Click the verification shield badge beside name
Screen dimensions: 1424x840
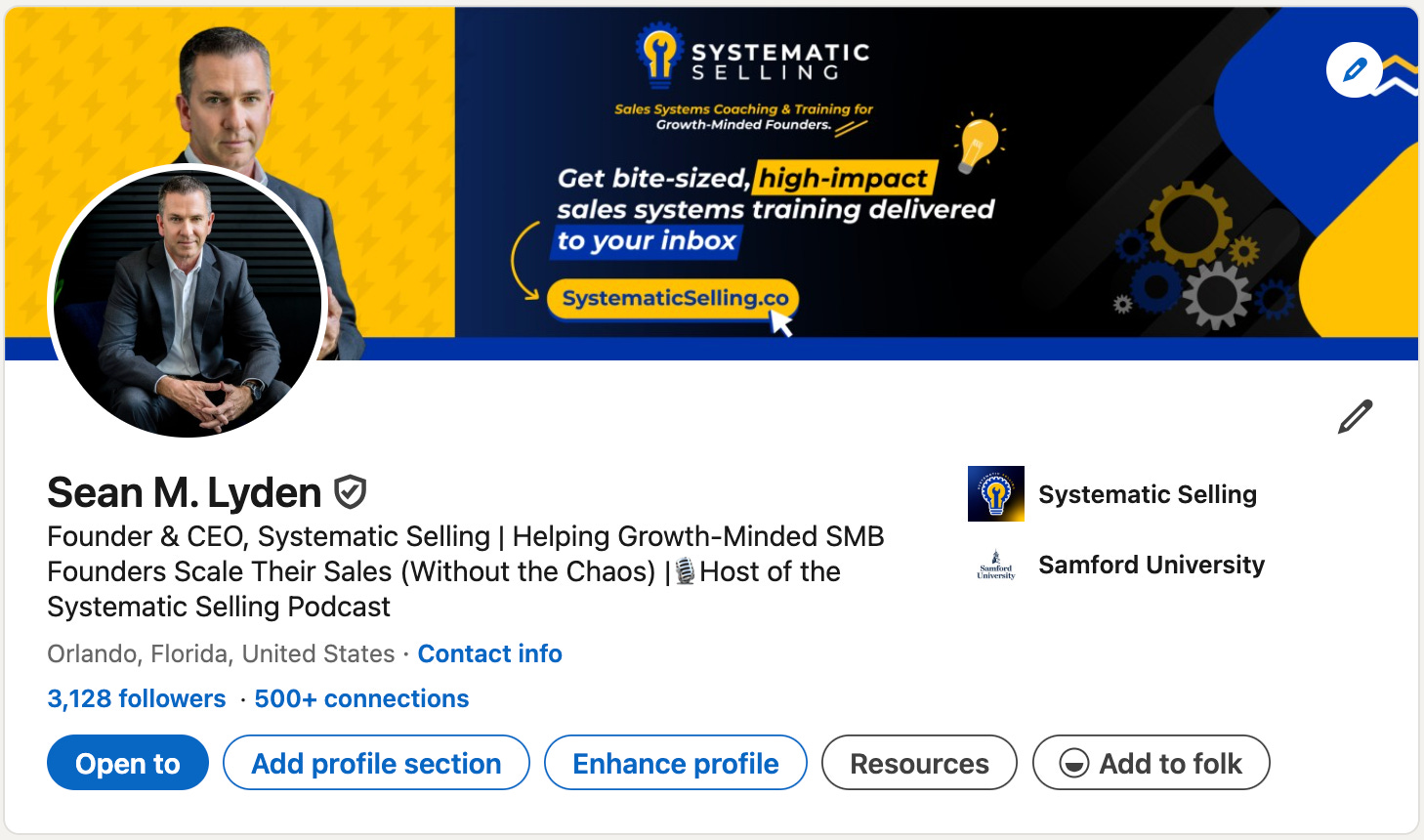coord(350,492)
